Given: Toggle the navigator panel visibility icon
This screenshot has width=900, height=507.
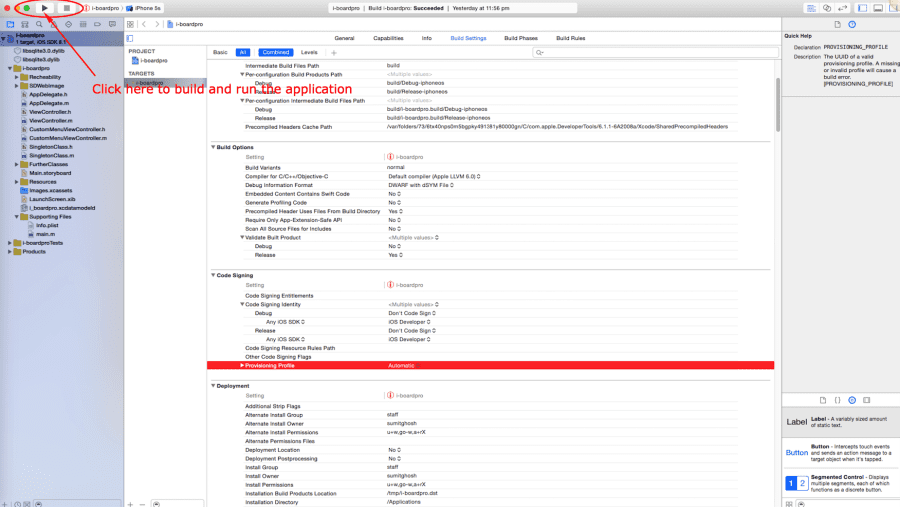Looking at the screenshot, I should (x=862, y=8).
